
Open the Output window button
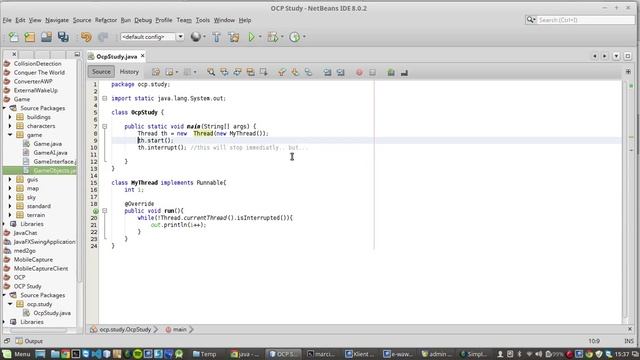coord(29,341)
